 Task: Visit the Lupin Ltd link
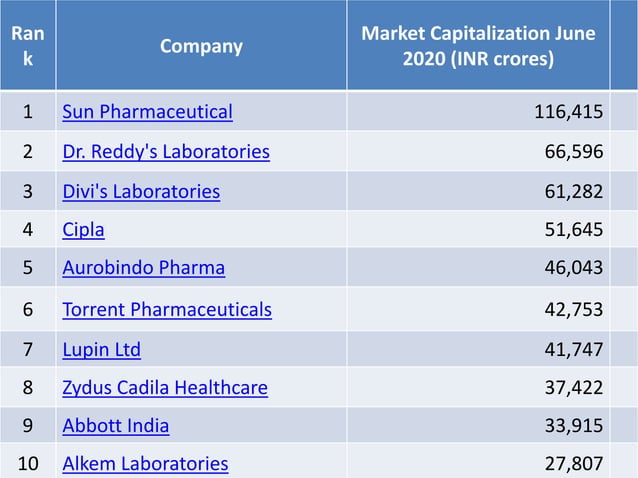point(101,349)
